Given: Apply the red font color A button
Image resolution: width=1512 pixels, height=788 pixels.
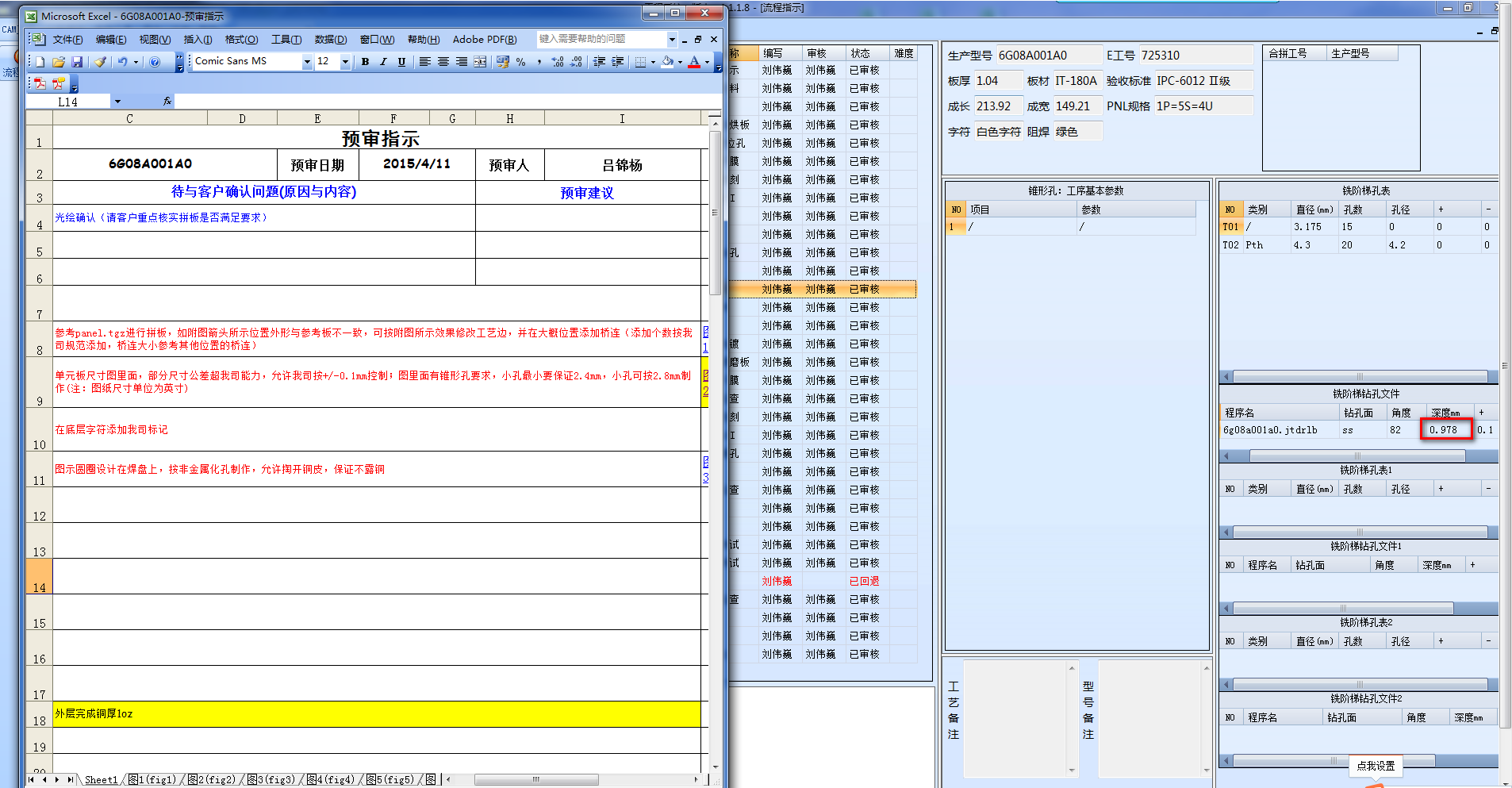Looking at the screenshot, I should [695, 62].
